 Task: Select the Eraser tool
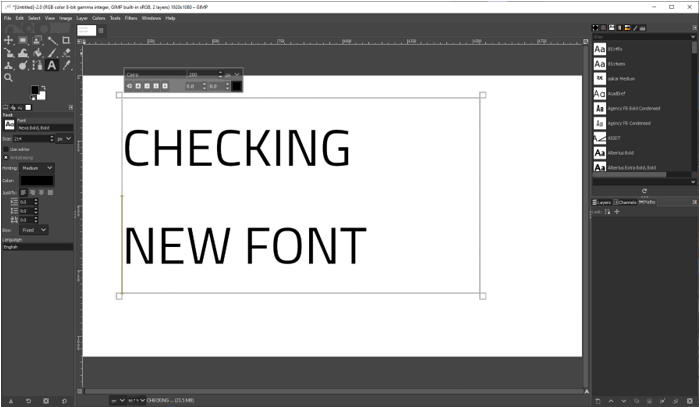pos(66,53)
